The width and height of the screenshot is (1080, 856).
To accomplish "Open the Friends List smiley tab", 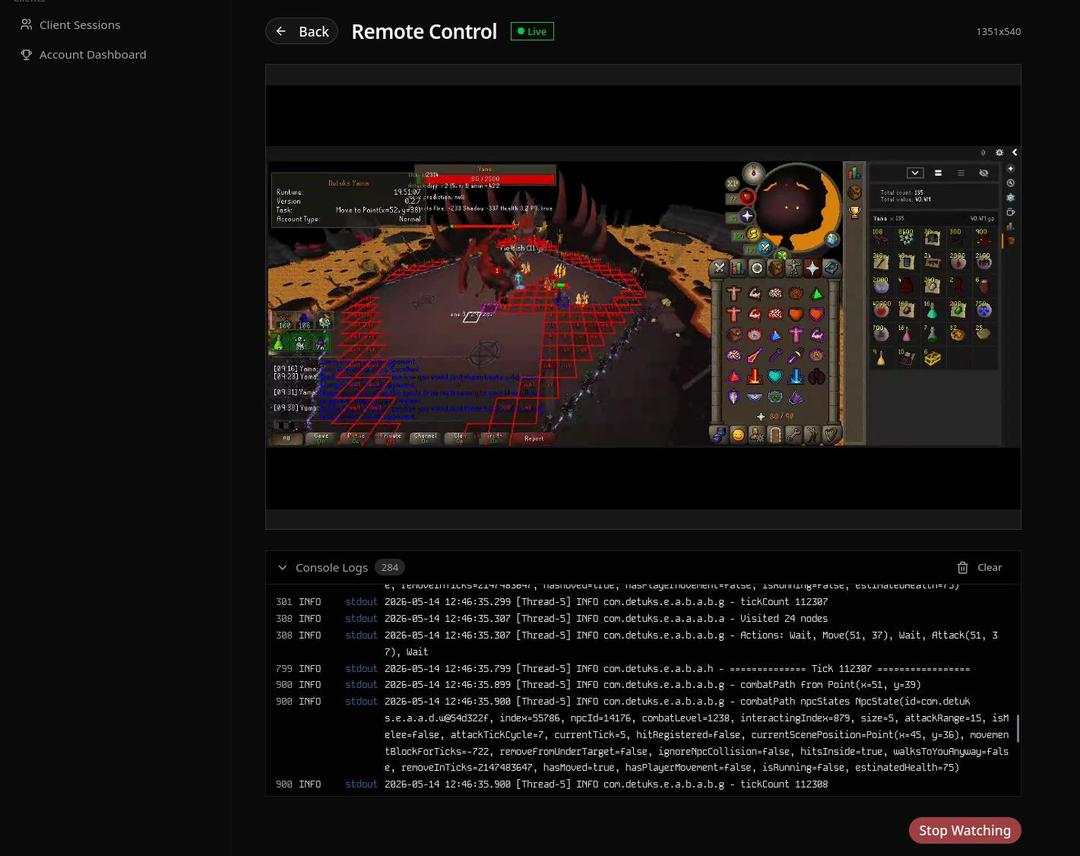I will (738, 435).
